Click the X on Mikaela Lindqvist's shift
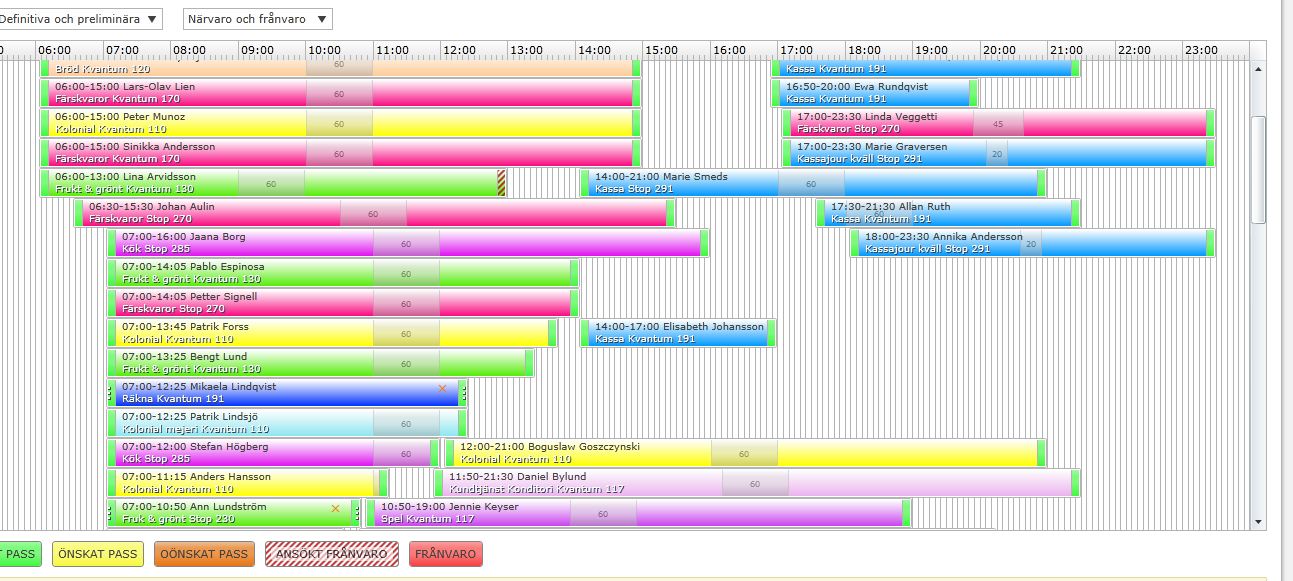 (x=442, y=388)
